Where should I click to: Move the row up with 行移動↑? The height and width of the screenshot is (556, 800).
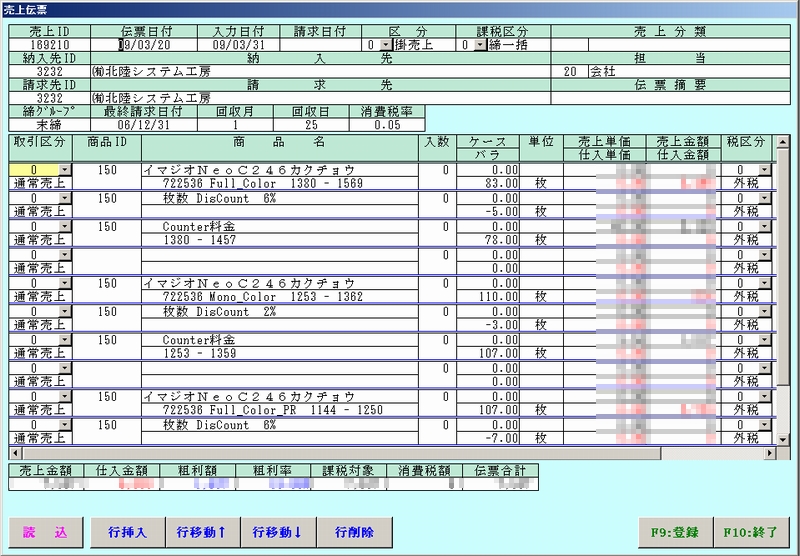(202, 532)
